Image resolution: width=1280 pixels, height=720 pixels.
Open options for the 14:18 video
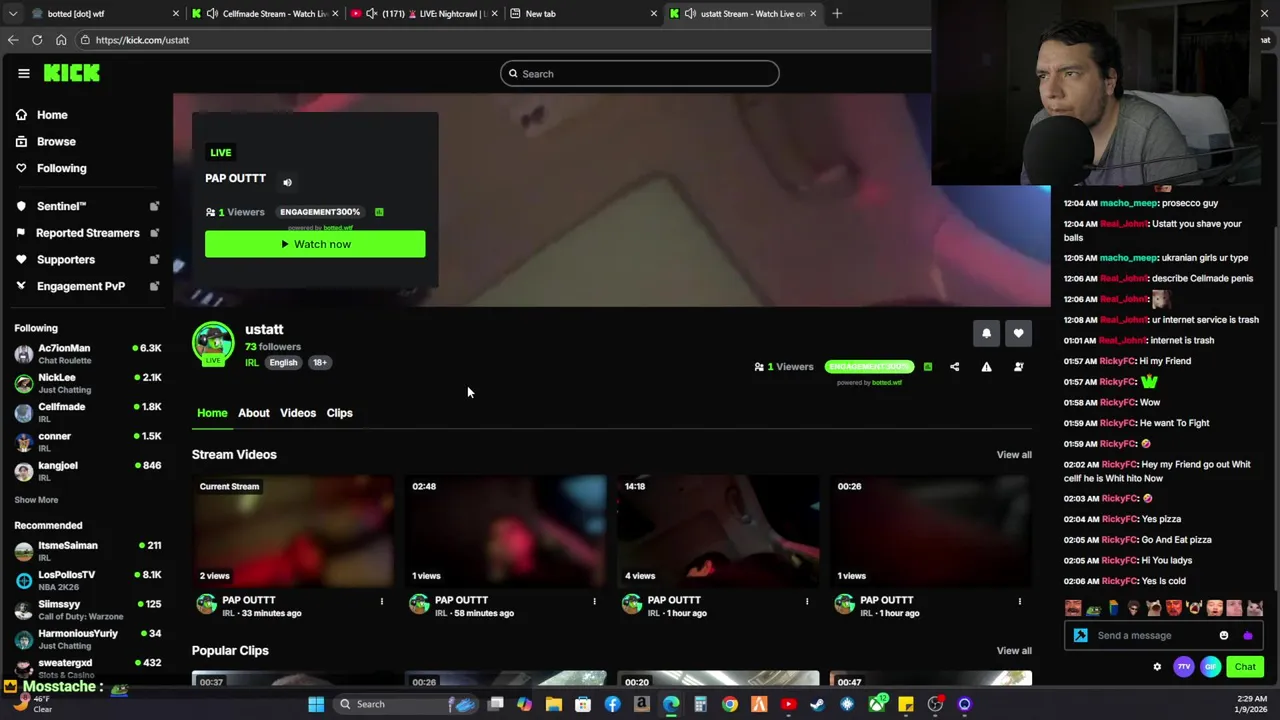807,601
